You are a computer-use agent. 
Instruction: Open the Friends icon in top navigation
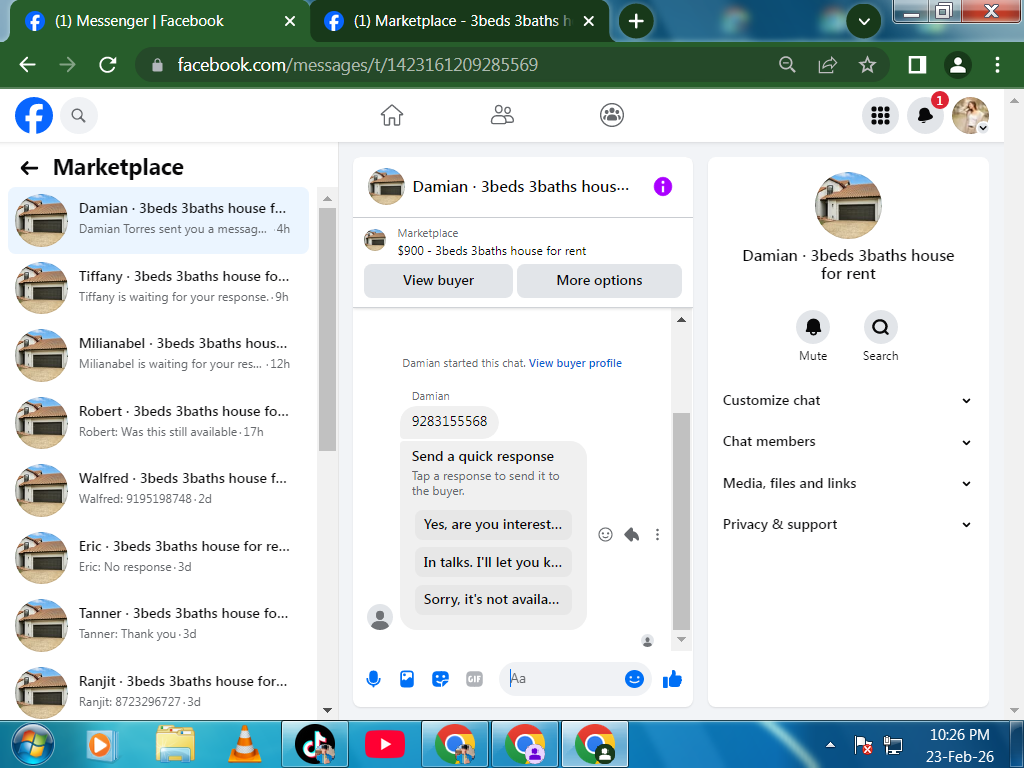coord(502,115)
